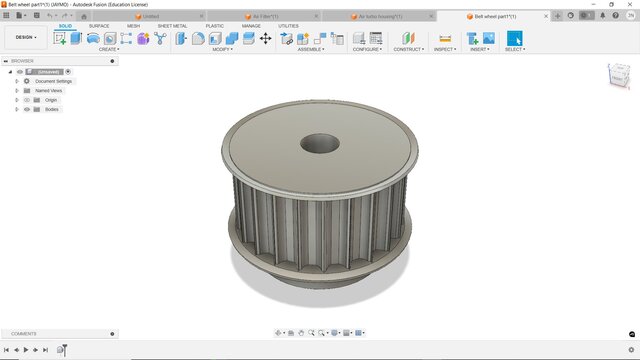Select the Extrude tool
Image resolution: width=640 pixels, height=360 pixels.
coord(76,38)
